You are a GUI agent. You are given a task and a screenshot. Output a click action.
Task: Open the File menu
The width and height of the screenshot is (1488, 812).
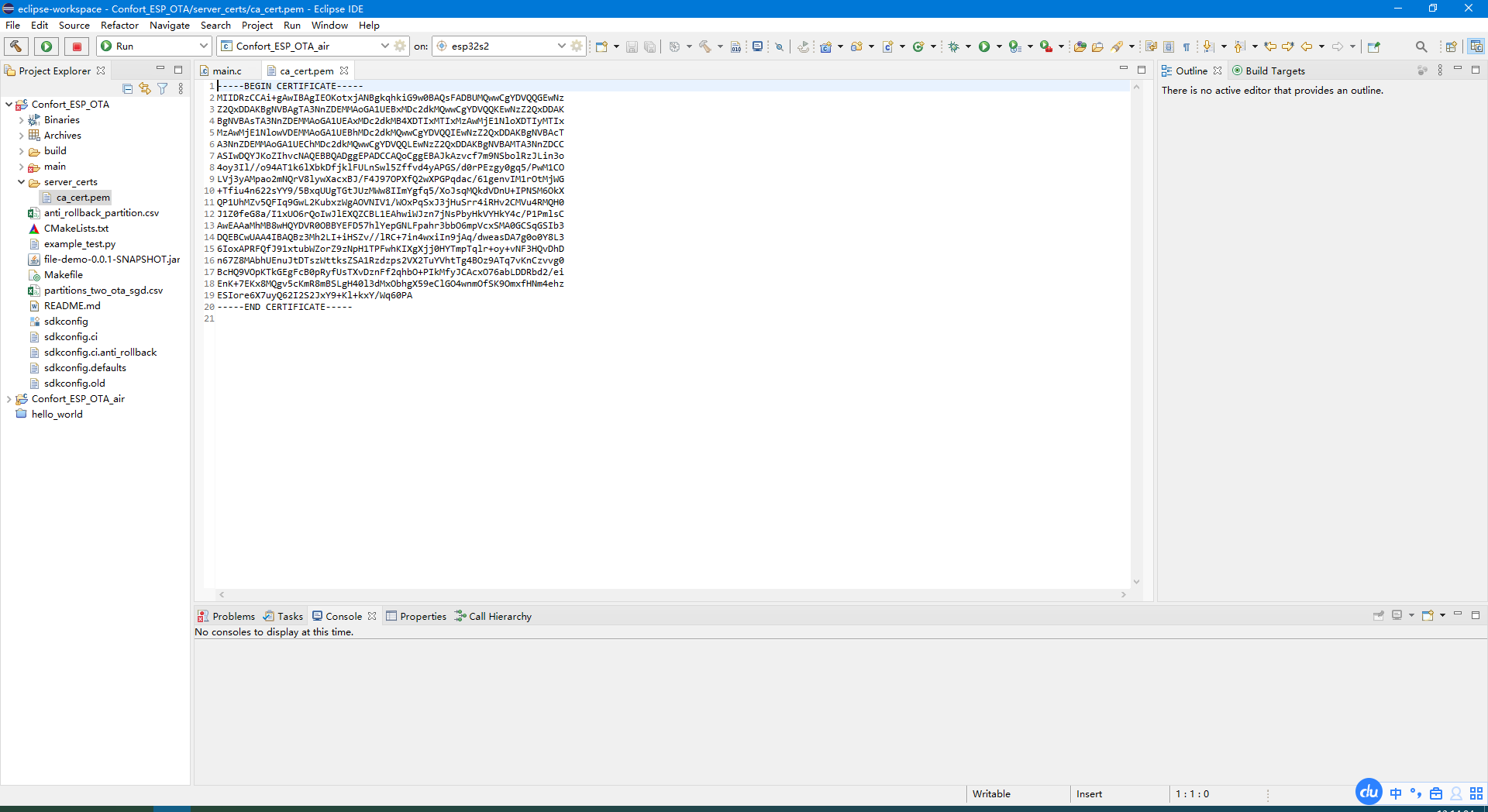(x=13, y=25)
